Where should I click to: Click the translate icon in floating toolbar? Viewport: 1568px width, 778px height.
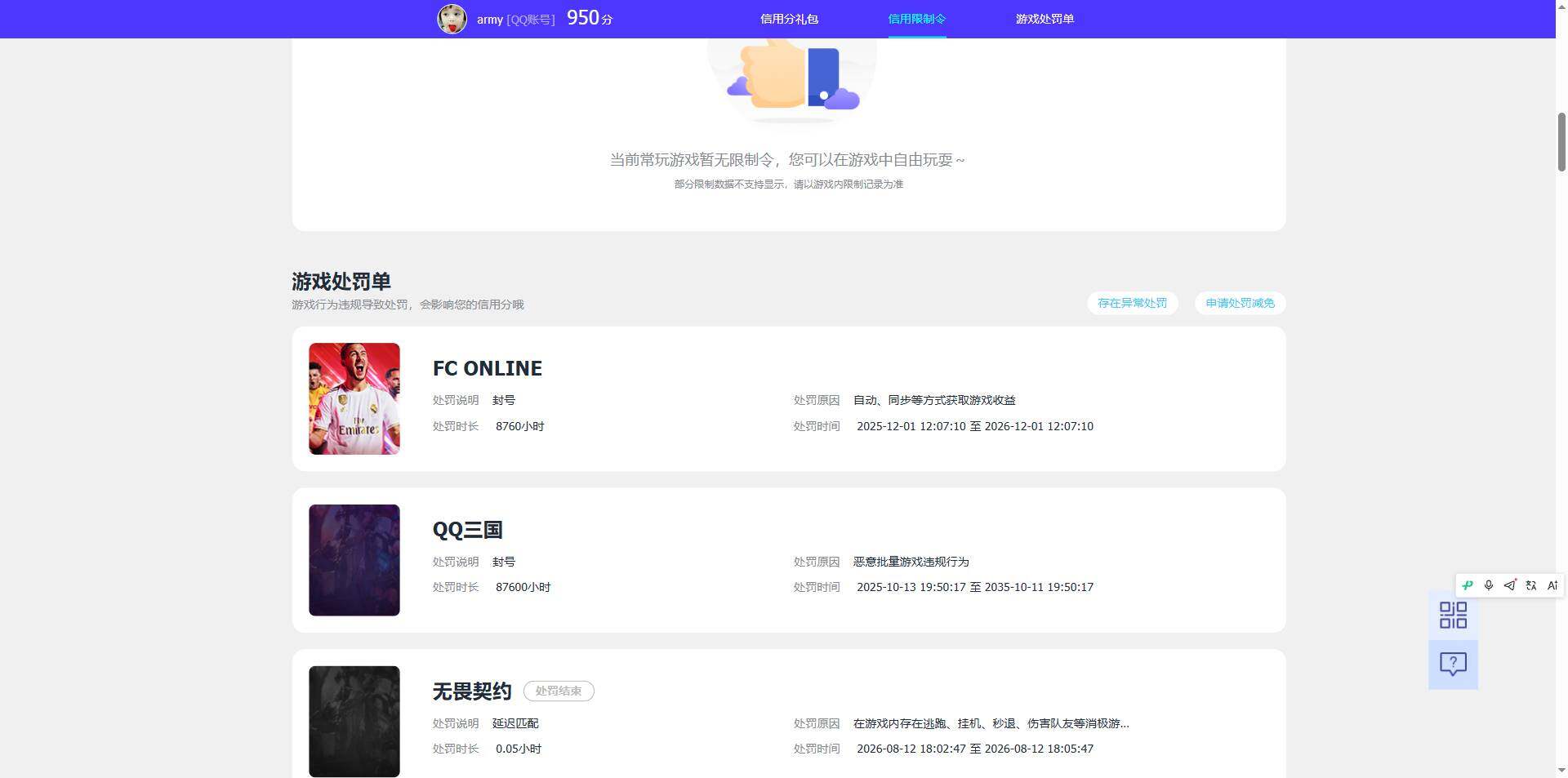pyautogui.click(x=1531, y=585)
